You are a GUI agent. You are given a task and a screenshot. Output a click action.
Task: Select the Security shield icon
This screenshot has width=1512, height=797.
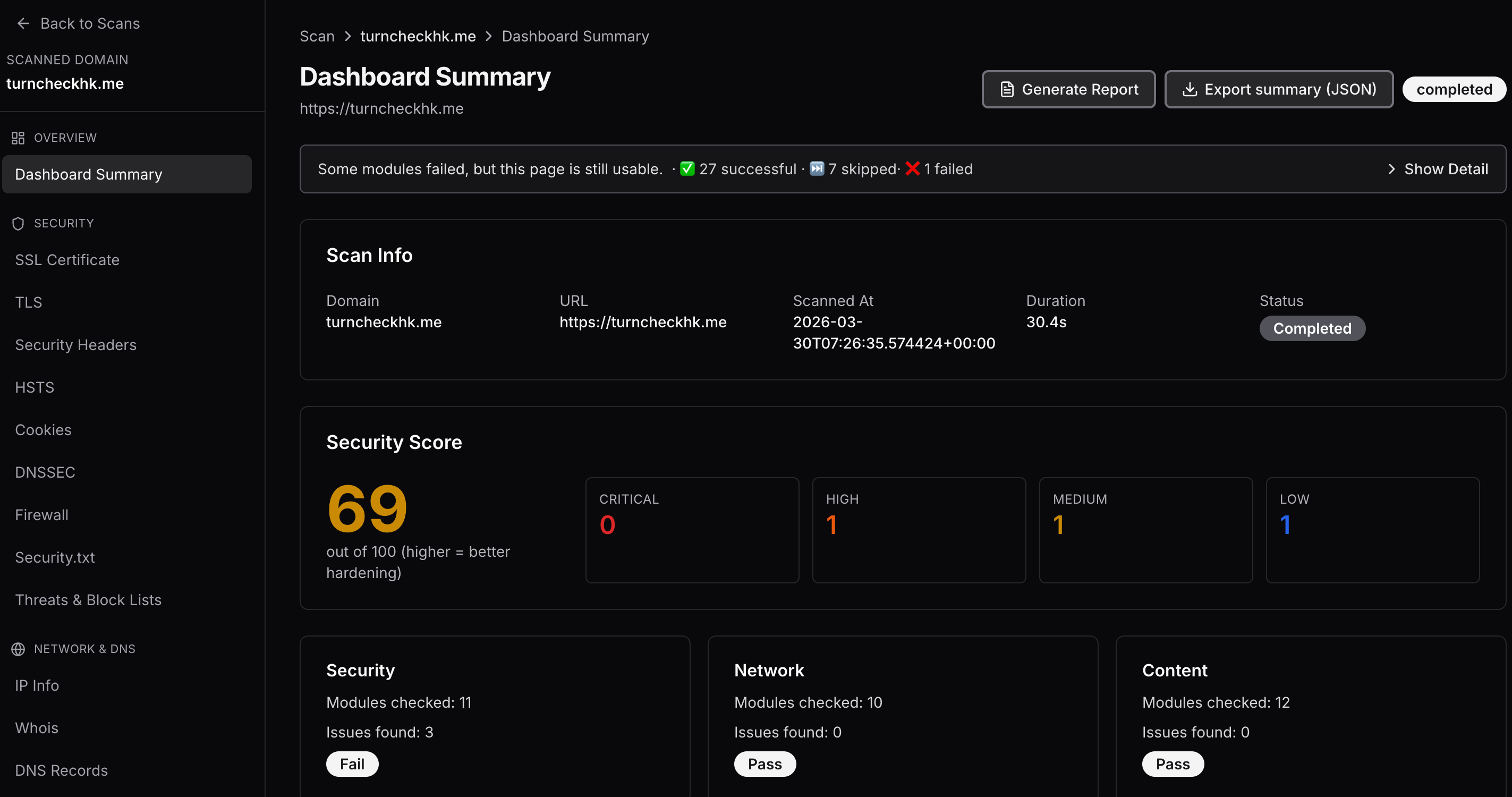(x=18, y=223)
